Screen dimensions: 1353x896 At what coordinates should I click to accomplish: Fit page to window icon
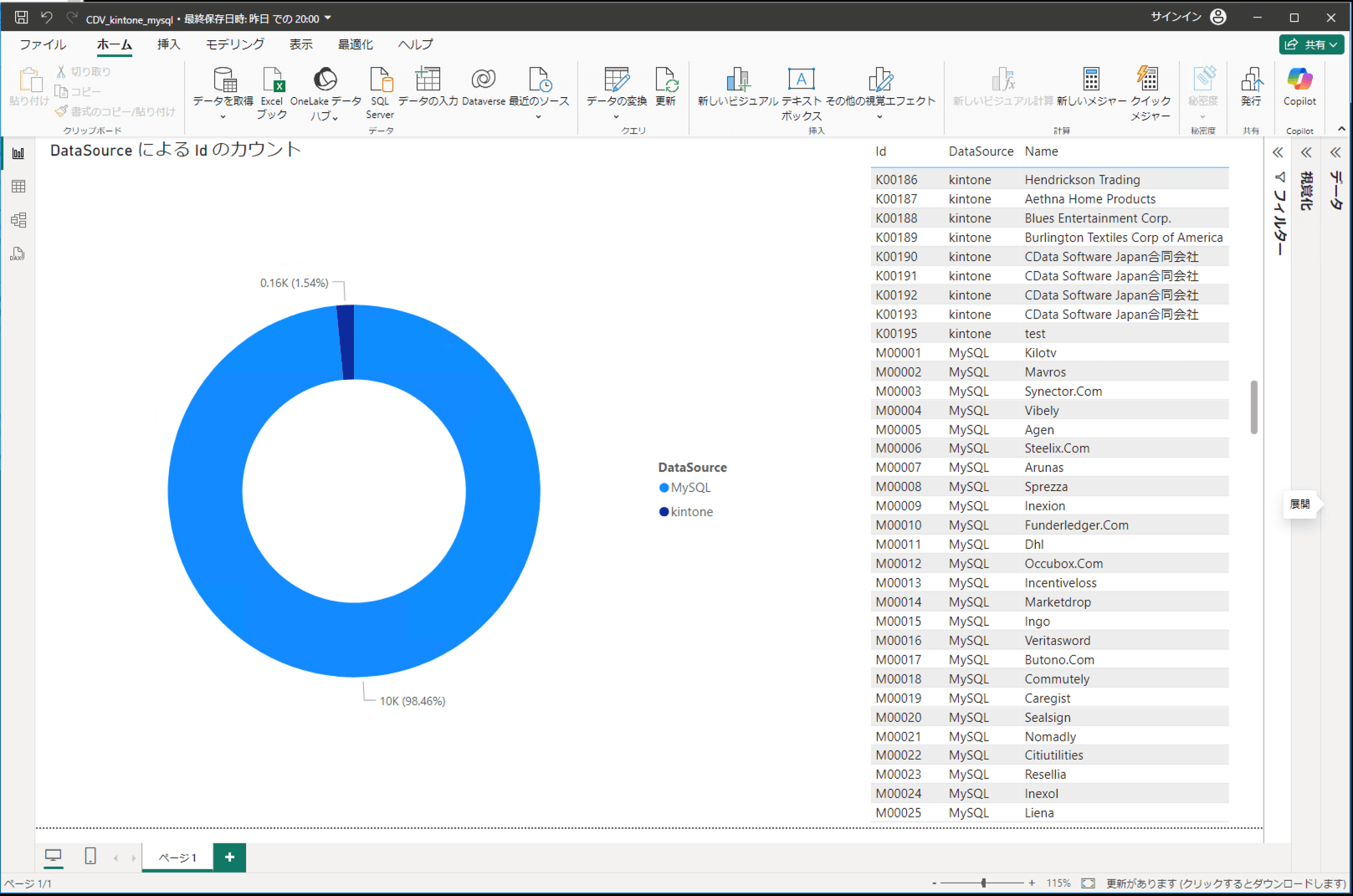[x=1088, y=883]
